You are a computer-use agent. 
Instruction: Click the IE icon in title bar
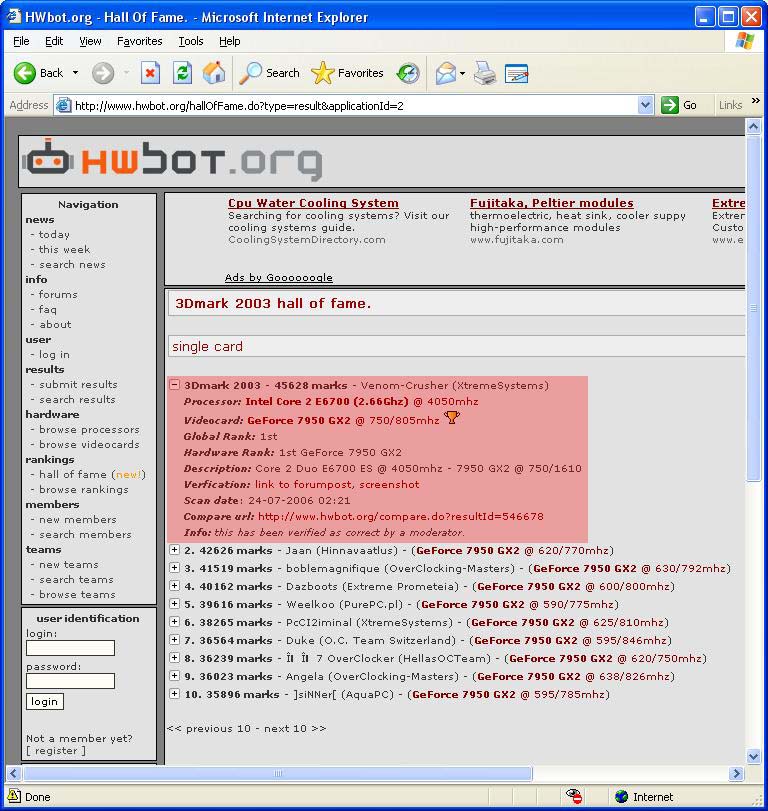[14, 17]
